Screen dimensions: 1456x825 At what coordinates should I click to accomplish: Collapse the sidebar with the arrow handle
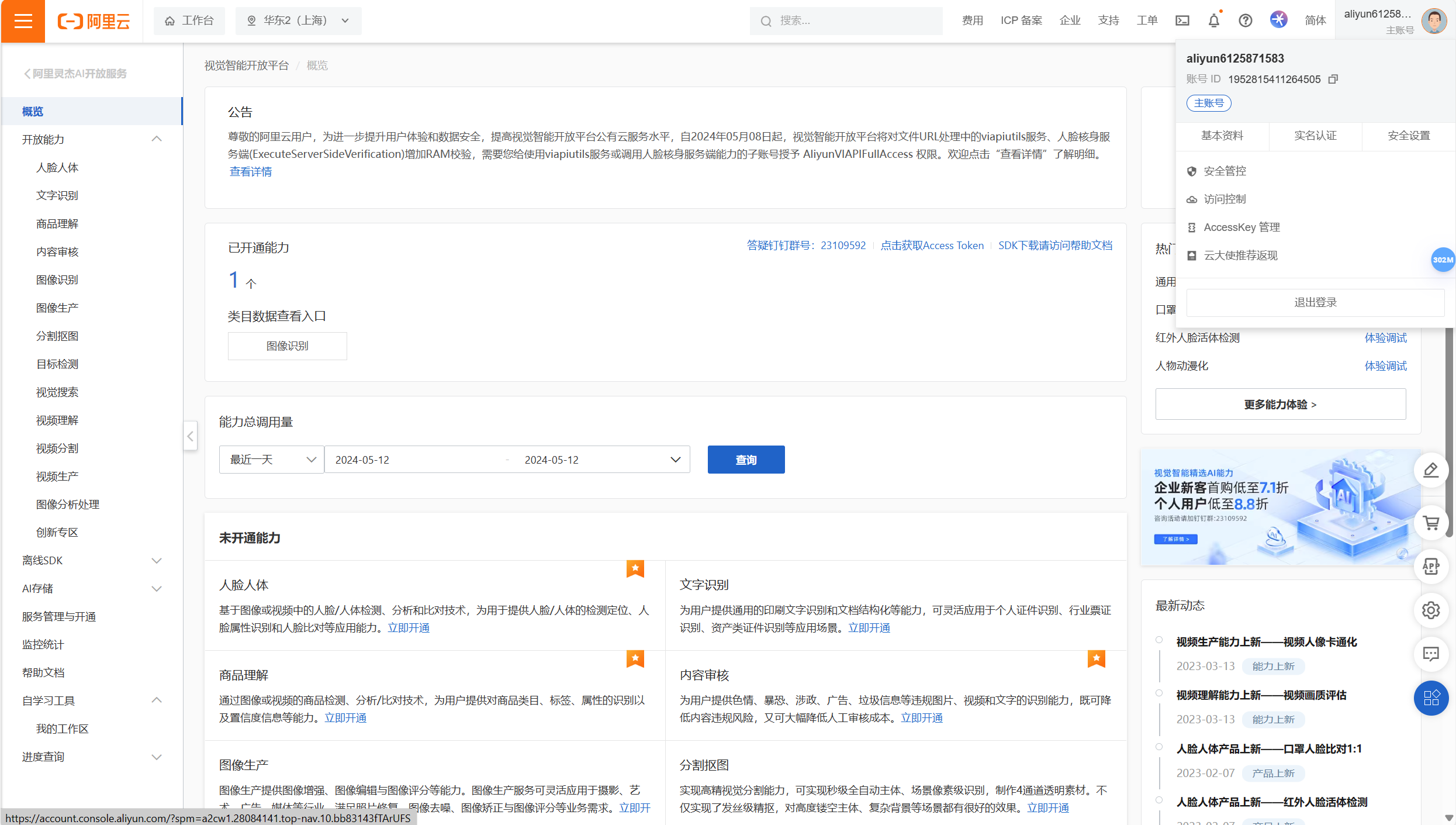(190, 436)
